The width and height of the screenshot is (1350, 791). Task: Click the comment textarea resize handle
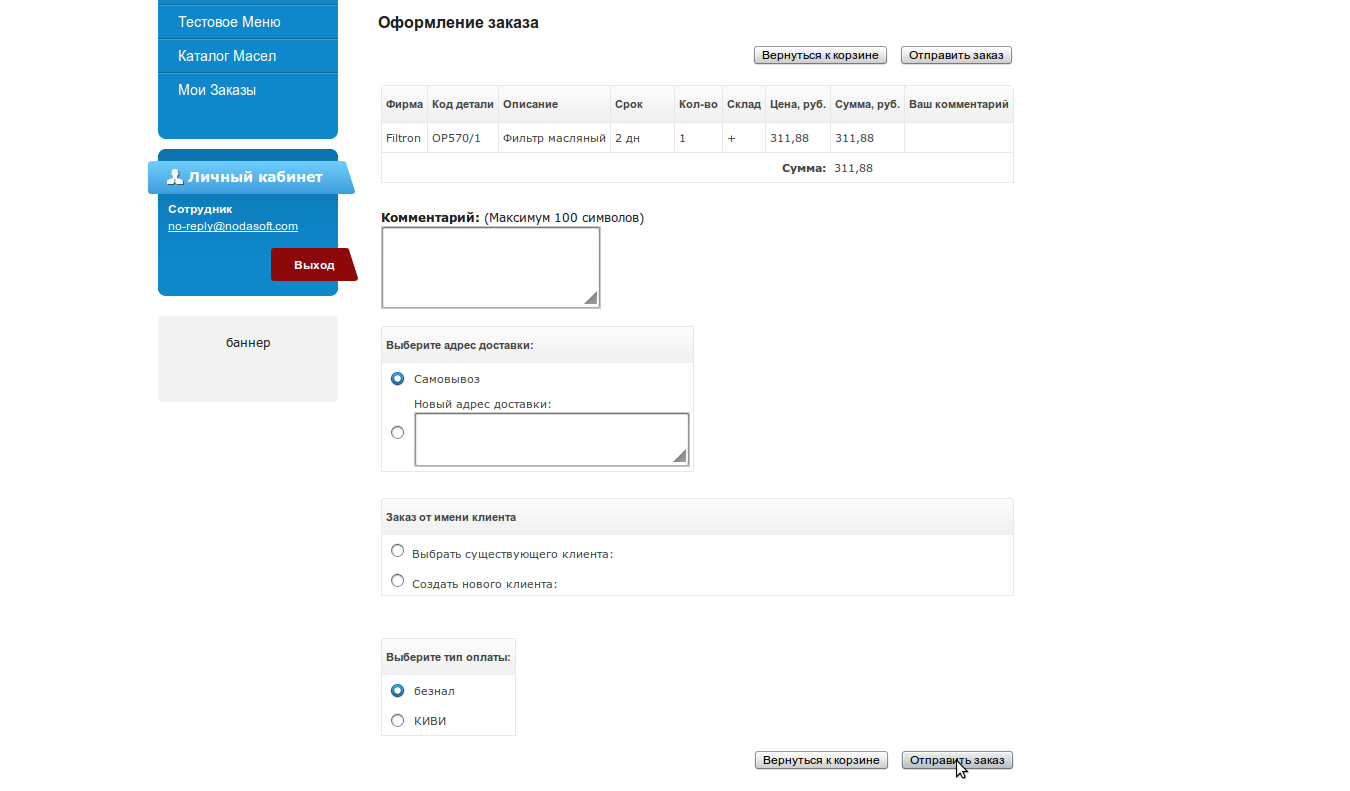click(591, 298)
